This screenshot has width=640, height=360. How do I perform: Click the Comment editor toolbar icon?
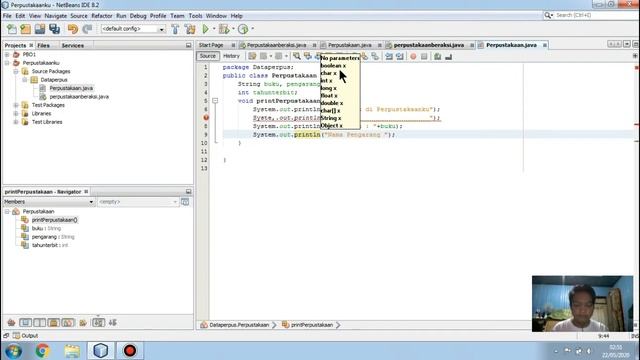[x=438, y=56]
